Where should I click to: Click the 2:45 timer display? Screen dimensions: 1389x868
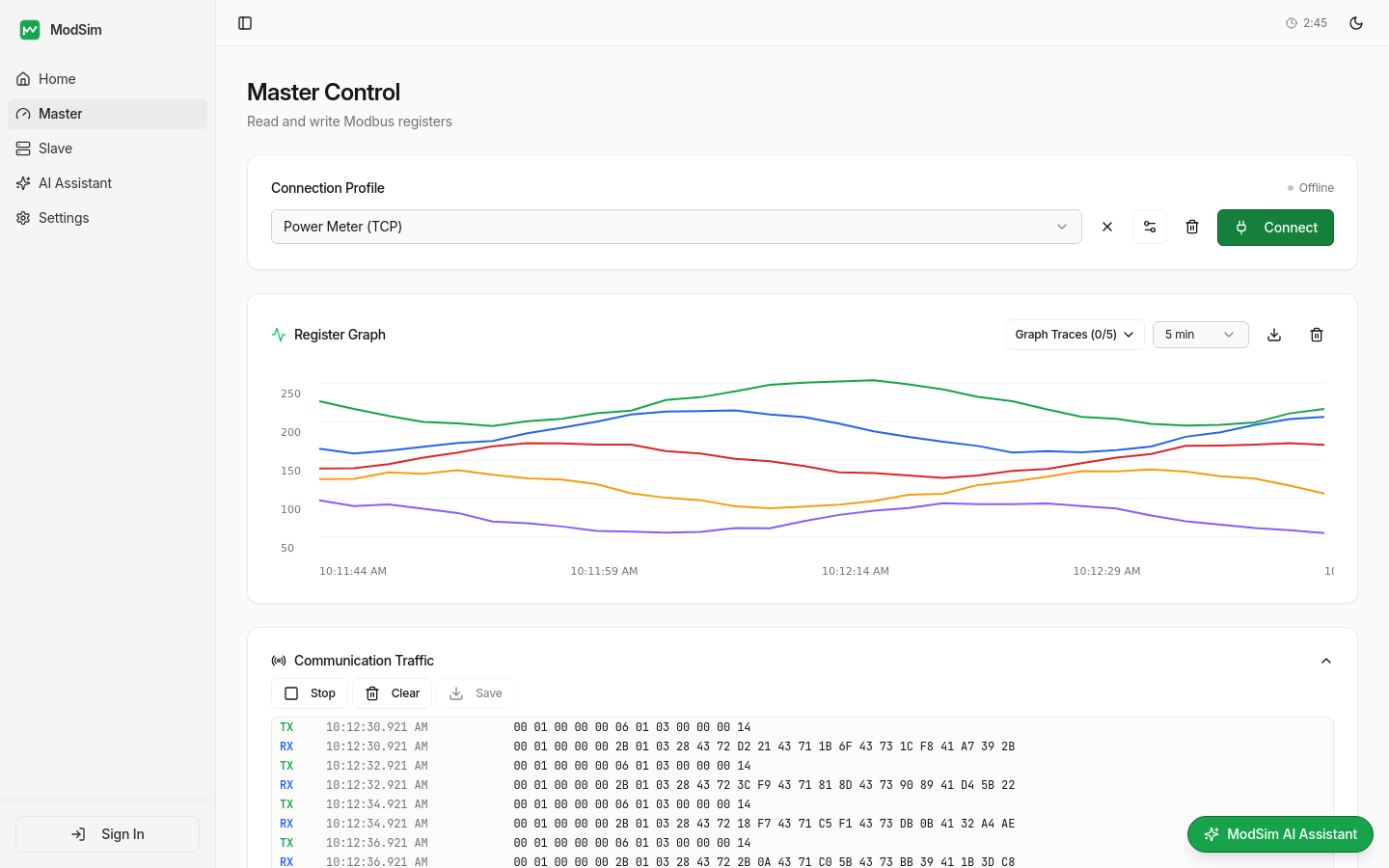[1307, 23]
